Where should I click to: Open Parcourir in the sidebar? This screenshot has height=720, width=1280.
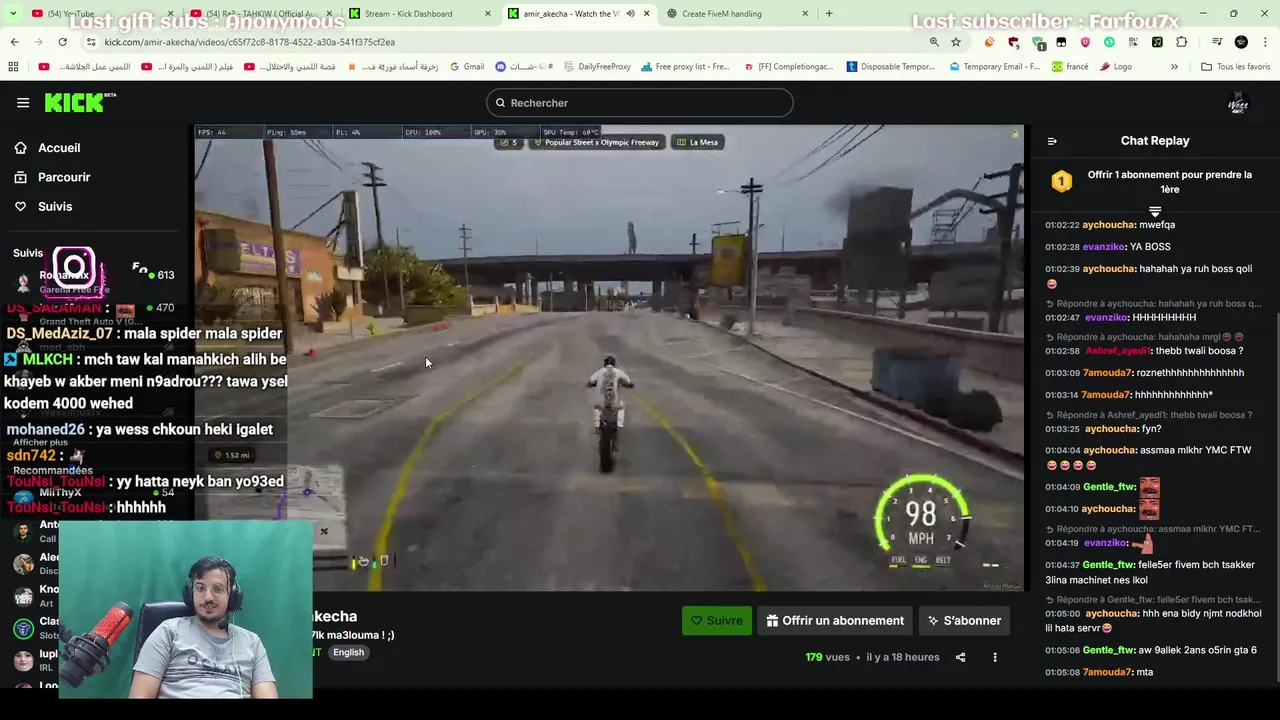click(52, 177)
